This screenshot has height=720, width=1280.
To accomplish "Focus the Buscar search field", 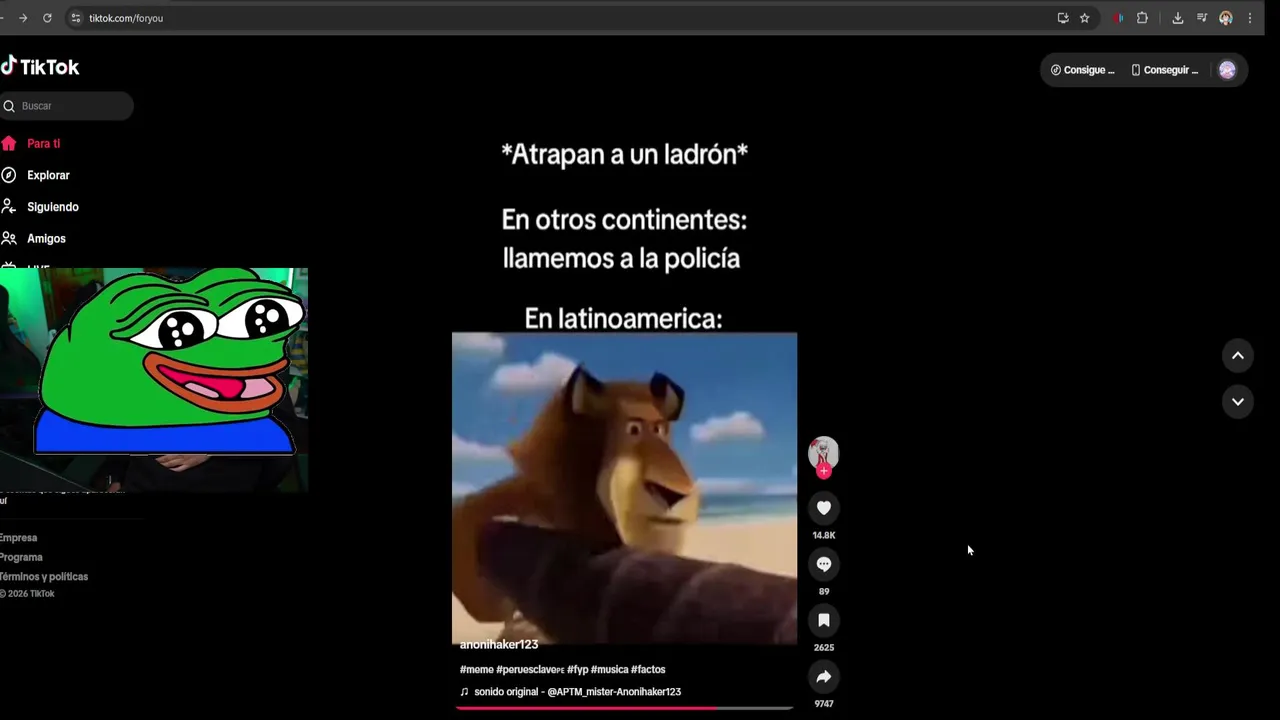I will (x=66, y=106).
